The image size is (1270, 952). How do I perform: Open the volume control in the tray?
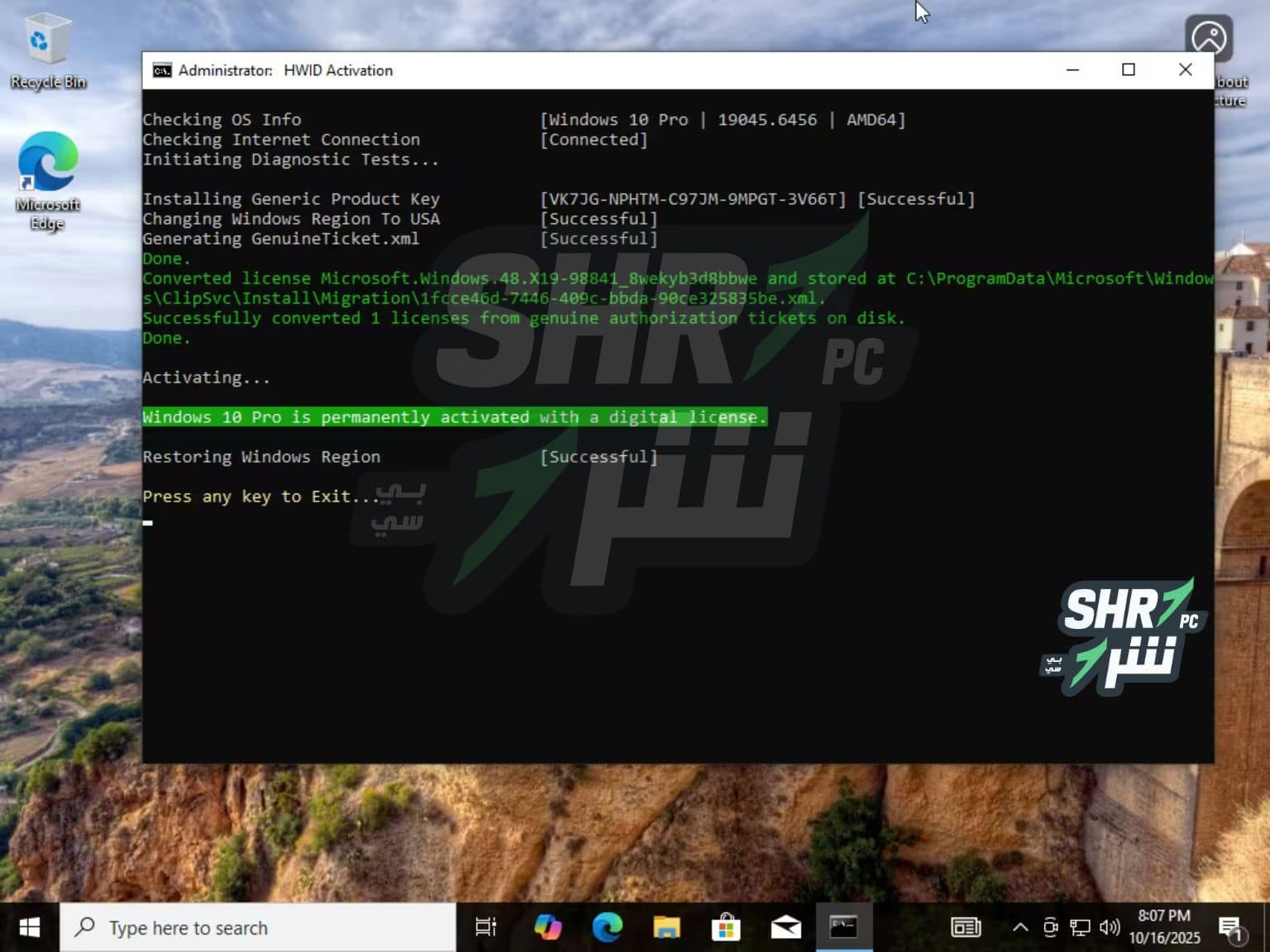[x=1110, y=927]
